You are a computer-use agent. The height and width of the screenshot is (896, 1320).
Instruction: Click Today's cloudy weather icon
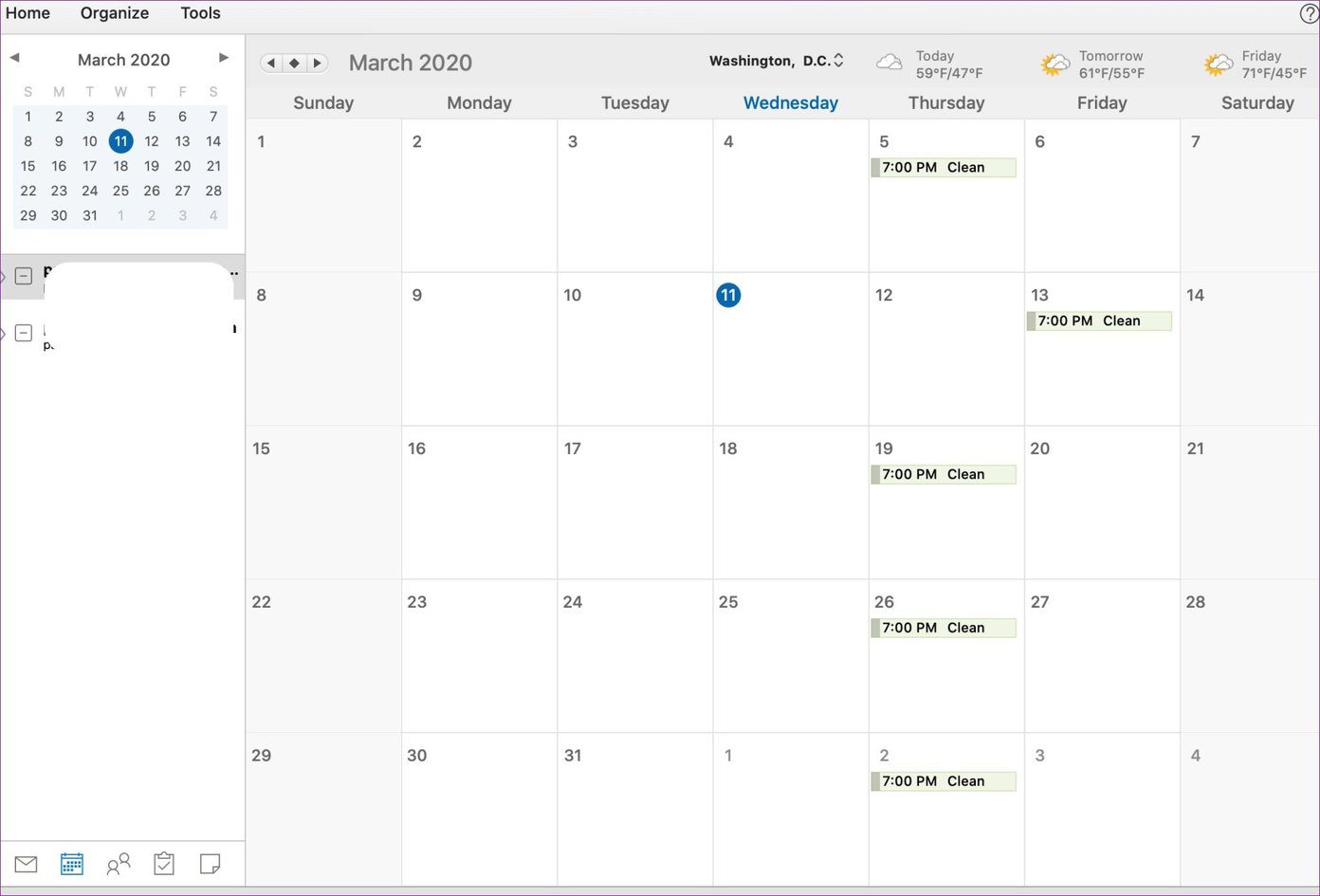[x=889, y=63]
